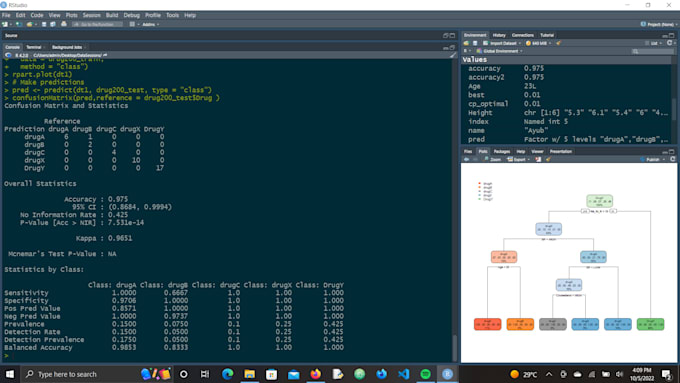
Task: Open File Explorer from the taskbar
Action: pos(249,374)
